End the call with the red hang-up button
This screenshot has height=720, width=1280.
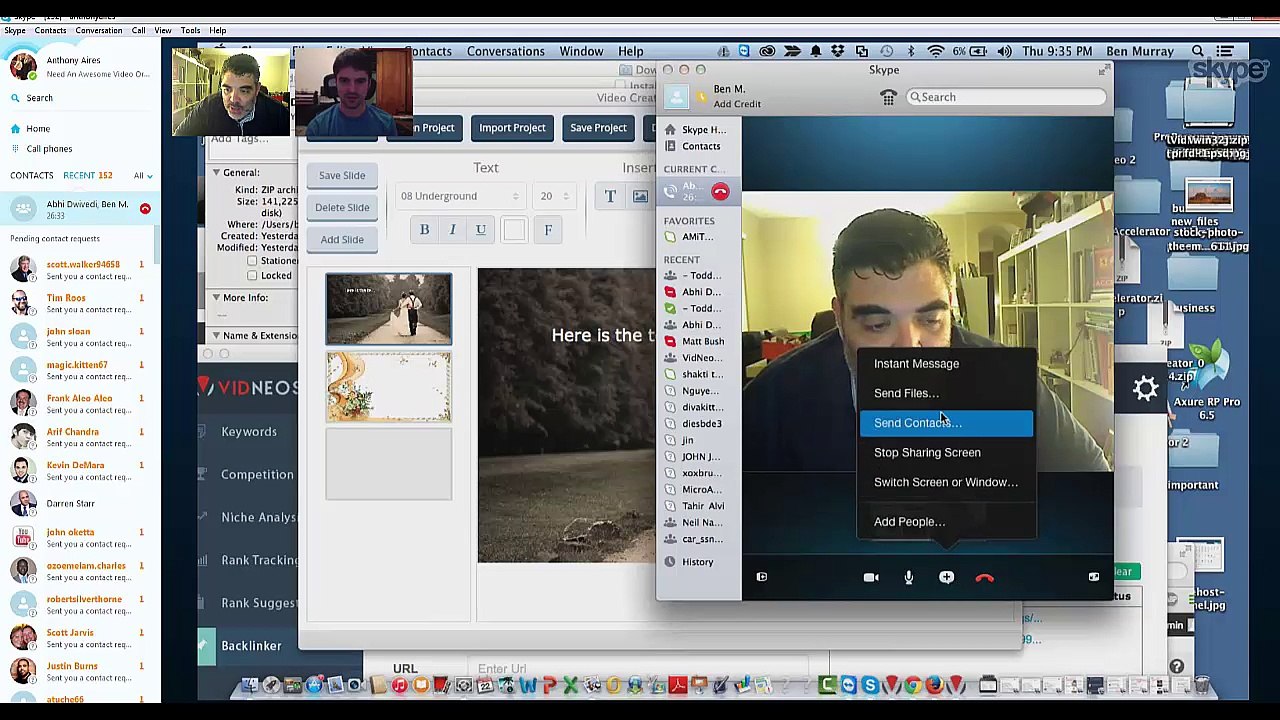point(985,578)
